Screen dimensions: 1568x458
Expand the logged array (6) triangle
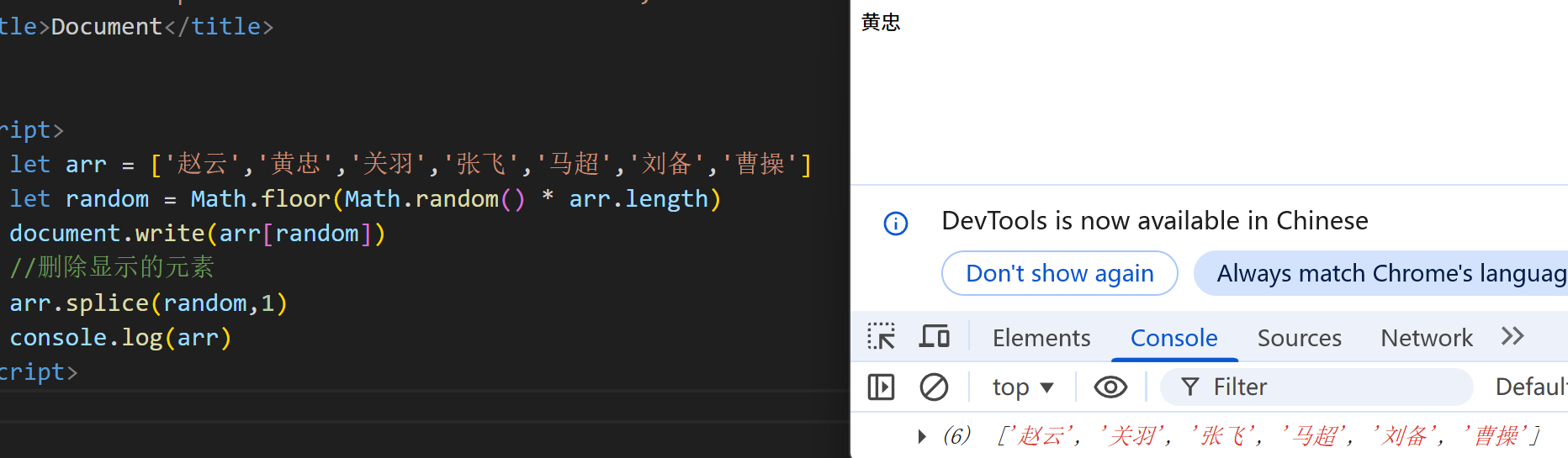[922, 436]
